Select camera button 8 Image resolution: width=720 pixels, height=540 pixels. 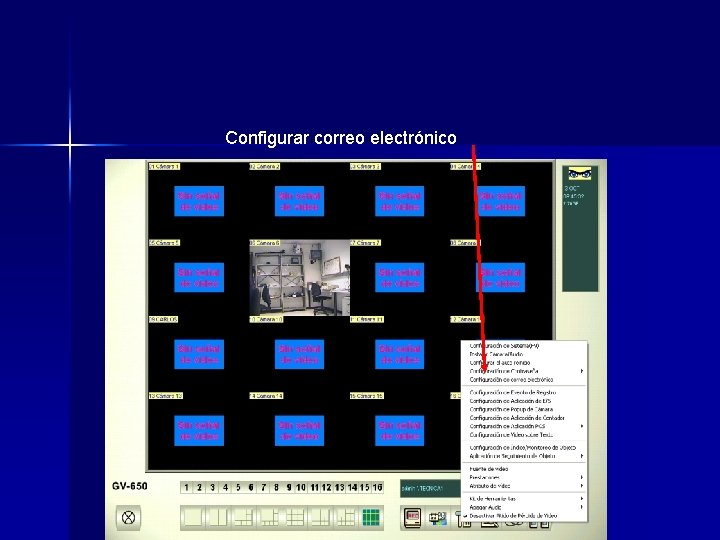276,487
